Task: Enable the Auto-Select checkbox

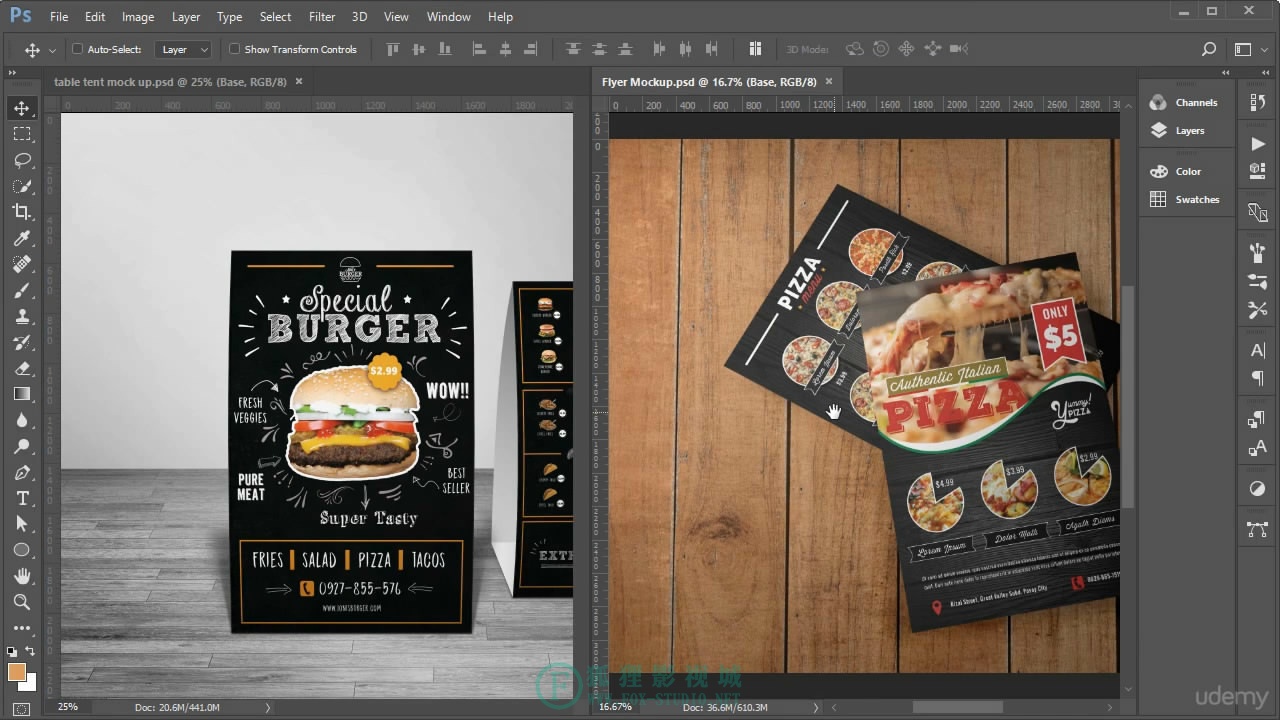Action: click(78, 49)
